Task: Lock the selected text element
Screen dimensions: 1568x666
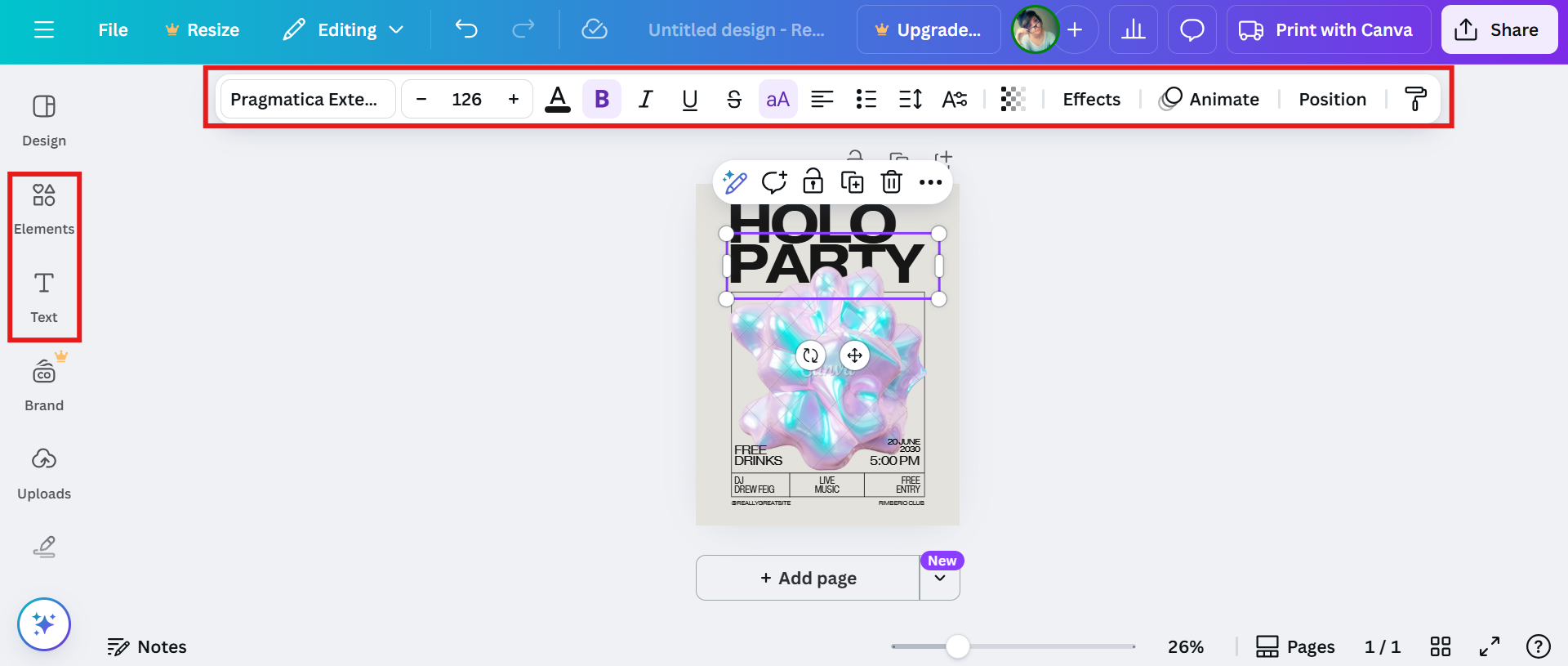Action: [x=813, y=181]
